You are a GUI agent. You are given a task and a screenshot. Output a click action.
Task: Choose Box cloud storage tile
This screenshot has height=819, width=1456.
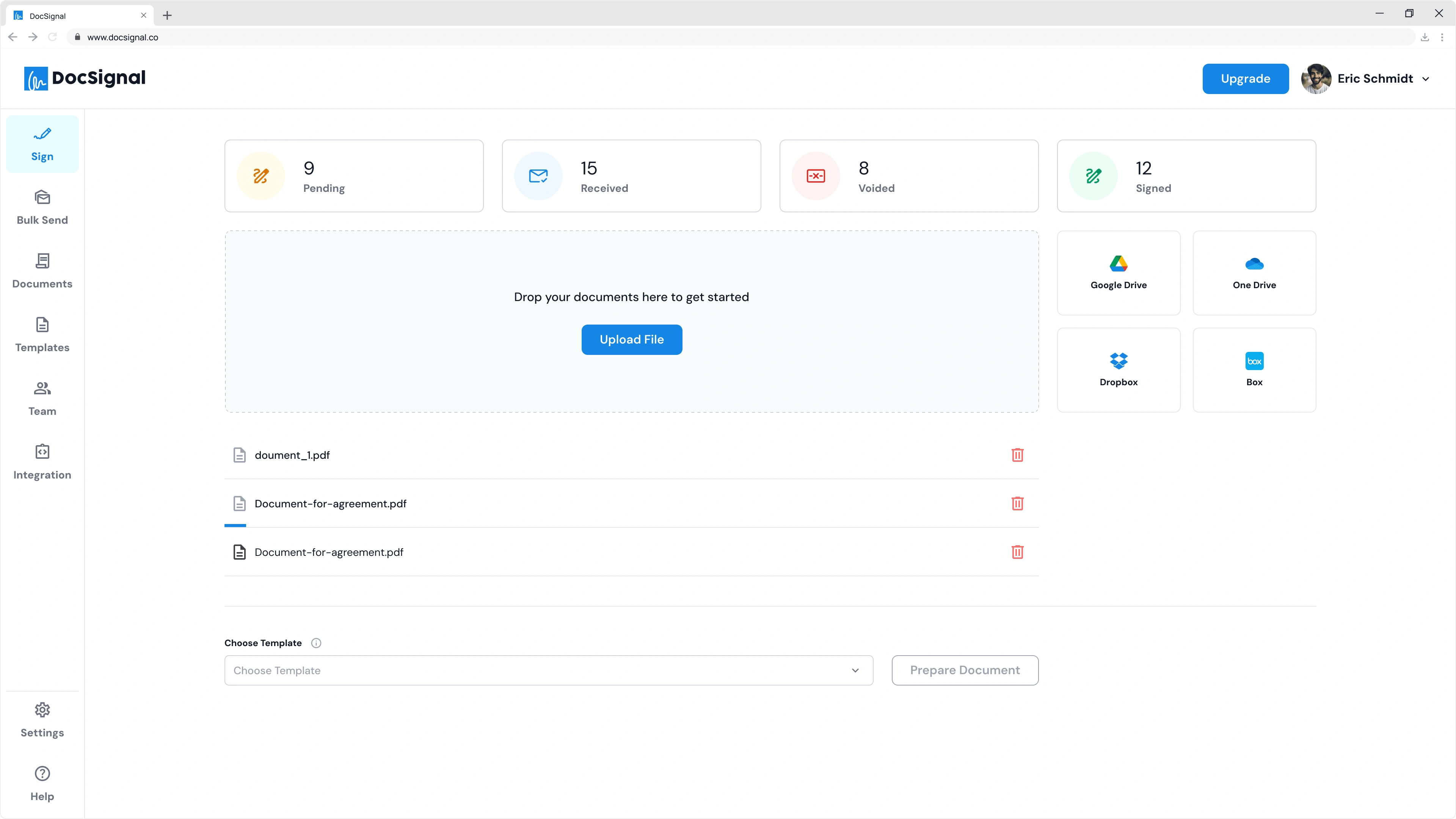point(1254,370)
